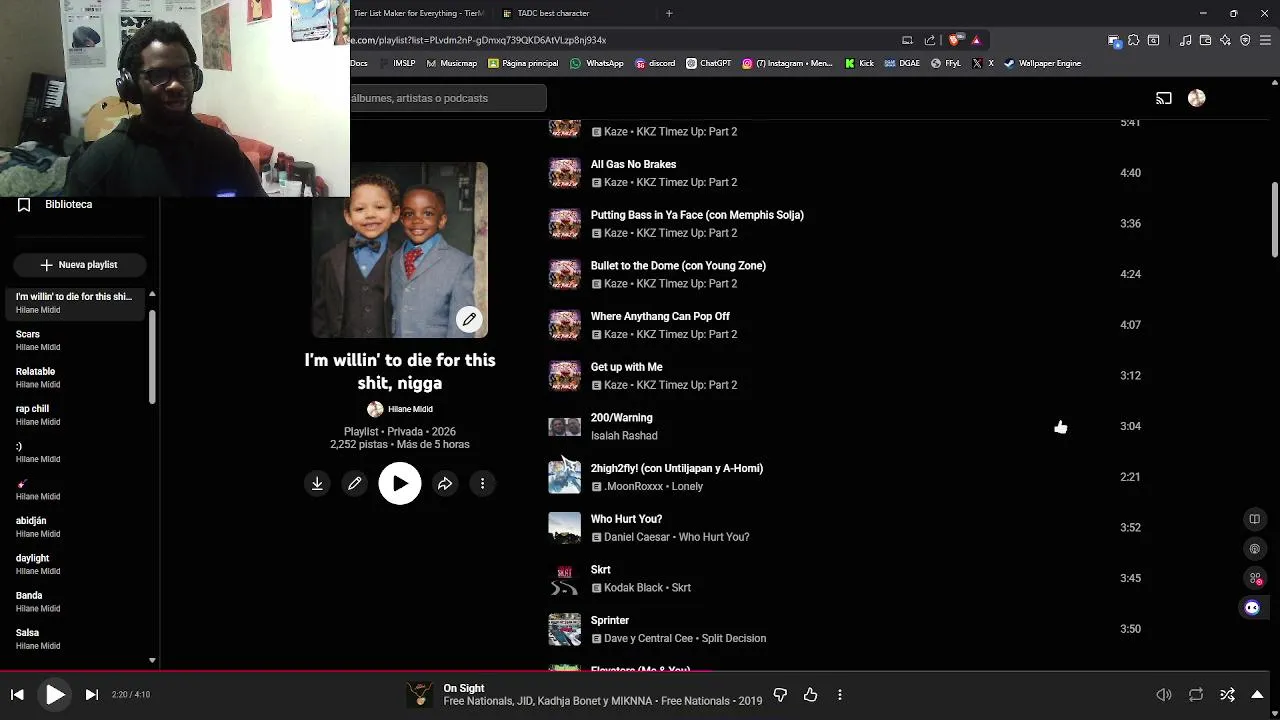Cast to a device with the cast icon
The height and width of the screenshot is (720, 1280).
click(x=1164, y=98)
